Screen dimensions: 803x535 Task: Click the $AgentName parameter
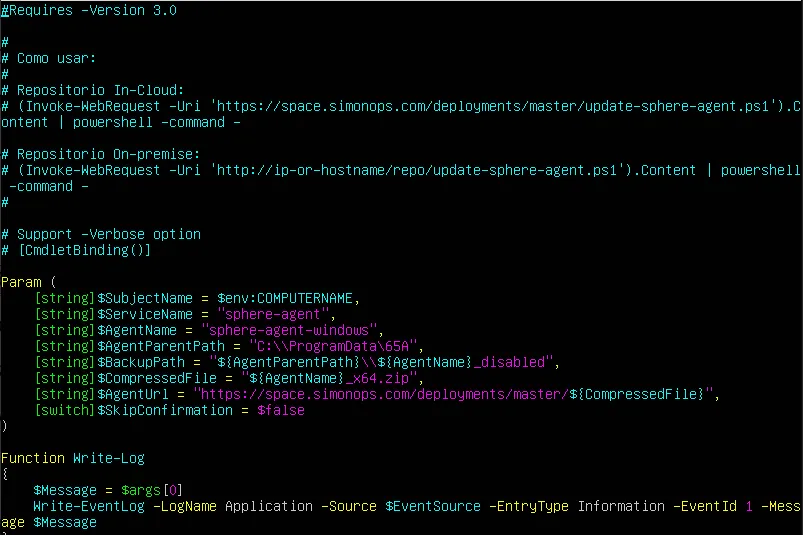[137, 330]
